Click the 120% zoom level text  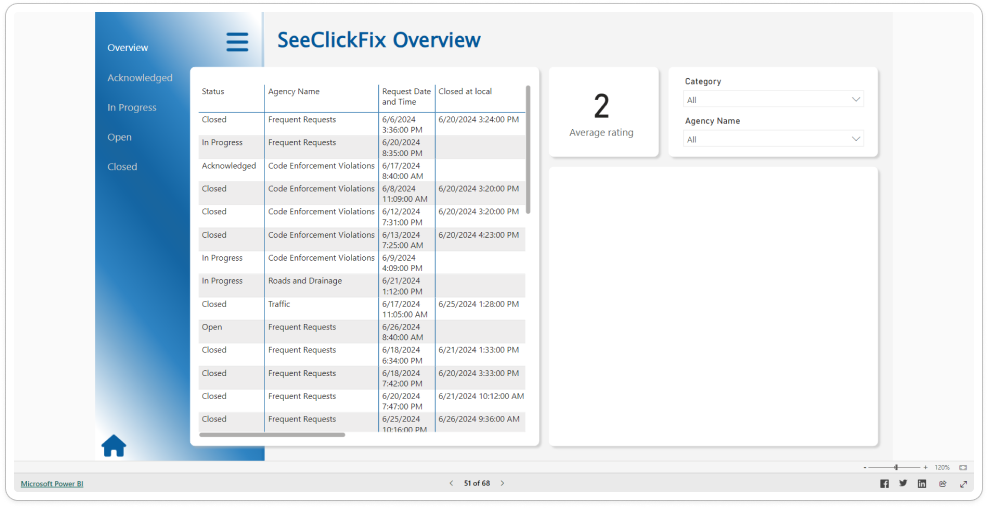[942, 468]
